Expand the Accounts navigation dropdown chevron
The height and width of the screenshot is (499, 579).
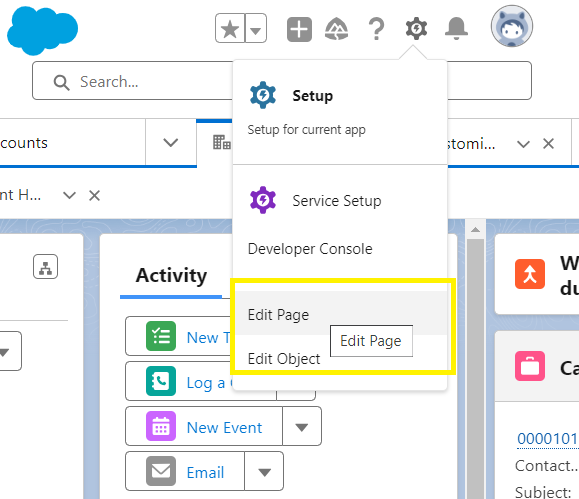171,143
